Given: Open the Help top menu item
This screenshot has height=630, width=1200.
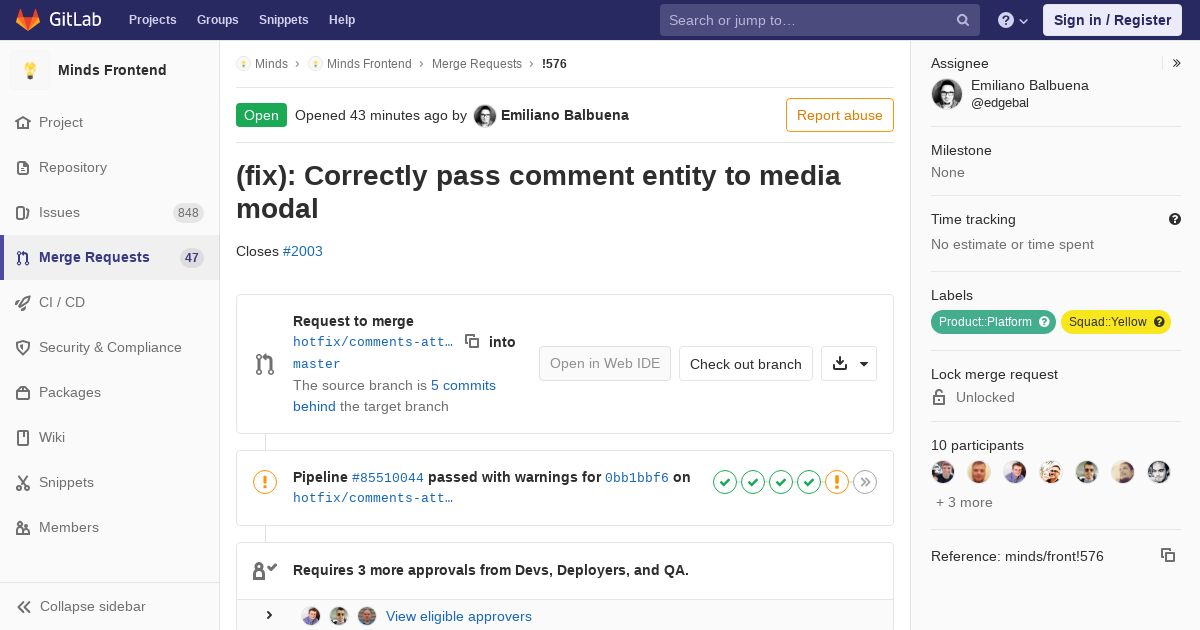Looking at the screenshot, I should point(342,20).
